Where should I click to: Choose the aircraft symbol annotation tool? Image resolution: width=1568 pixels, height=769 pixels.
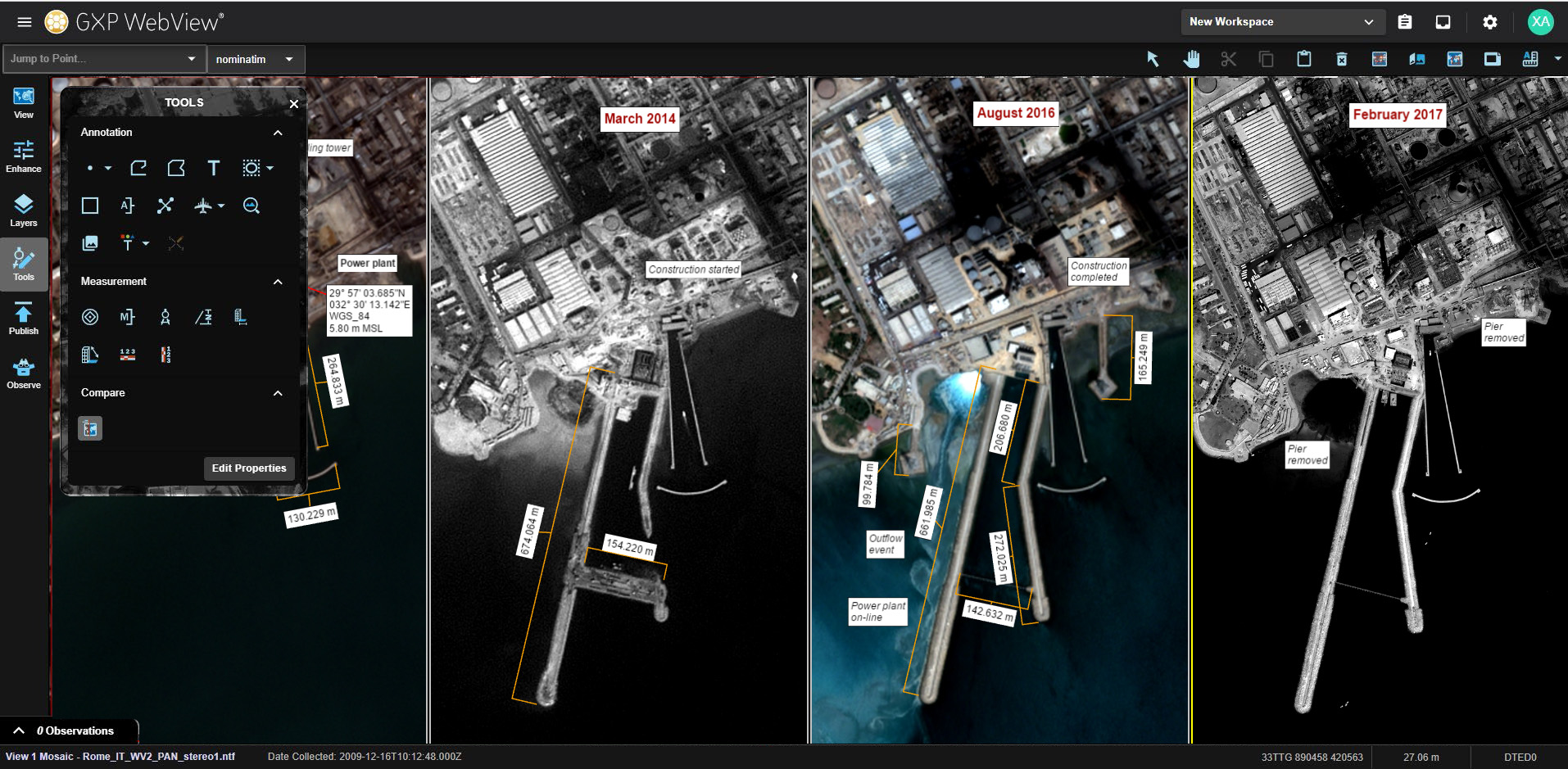click(x=203, y=206)
